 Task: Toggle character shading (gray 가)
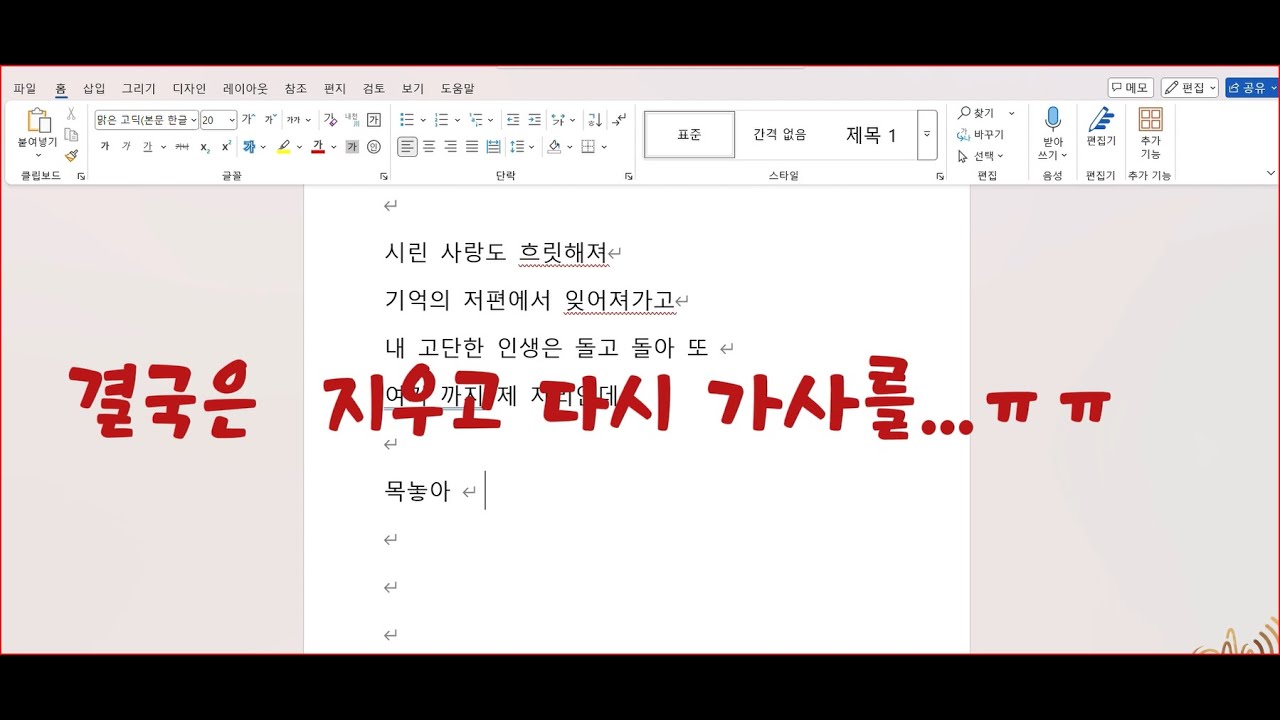coord(352,147)
